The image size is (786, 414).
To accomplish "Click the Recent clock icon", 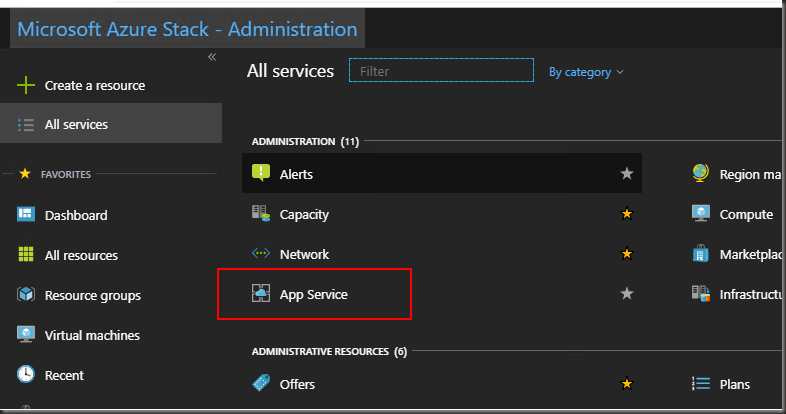I will click(x=27, y=375).
